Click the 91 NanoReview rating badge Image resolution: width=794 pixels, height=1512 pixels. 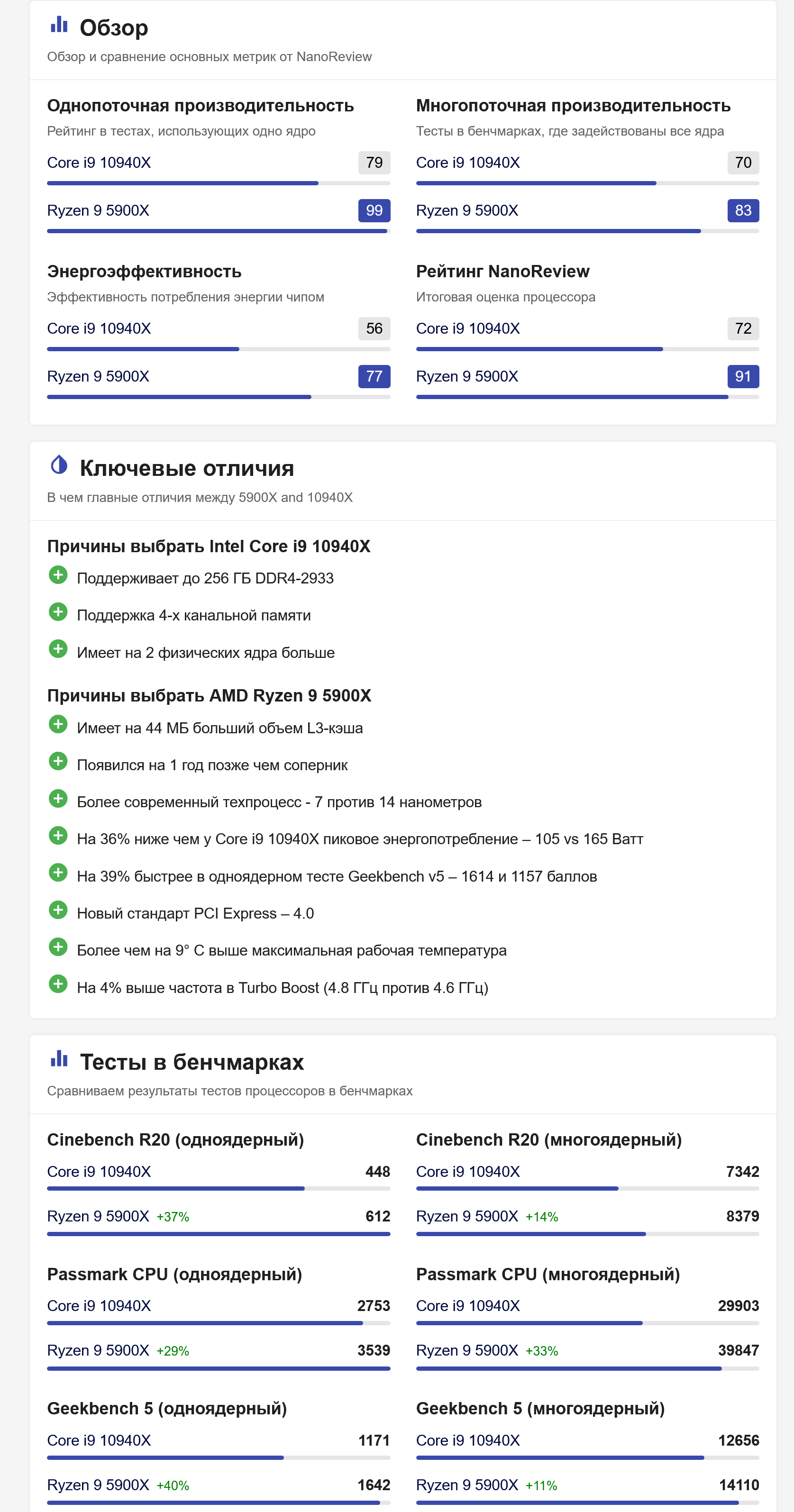tap(742, 377)
